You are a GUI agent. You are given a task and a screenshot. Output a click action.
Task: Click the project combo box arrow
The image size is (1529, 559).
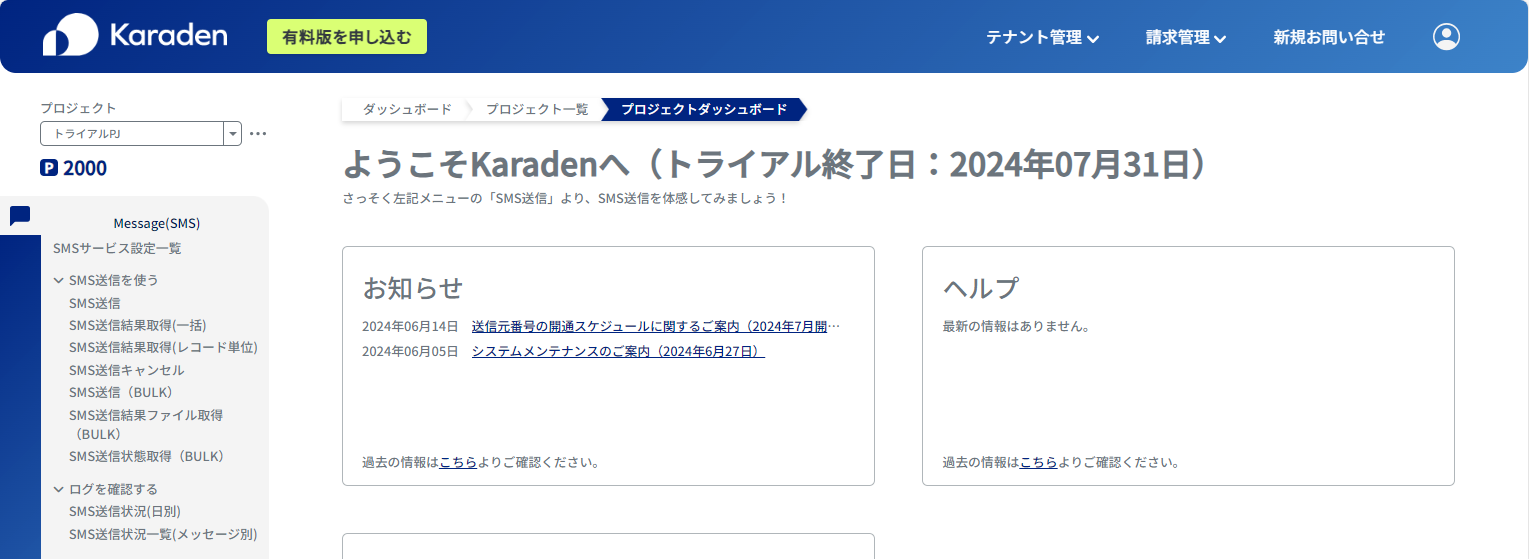pyautogui.click(x=233, y=133)
